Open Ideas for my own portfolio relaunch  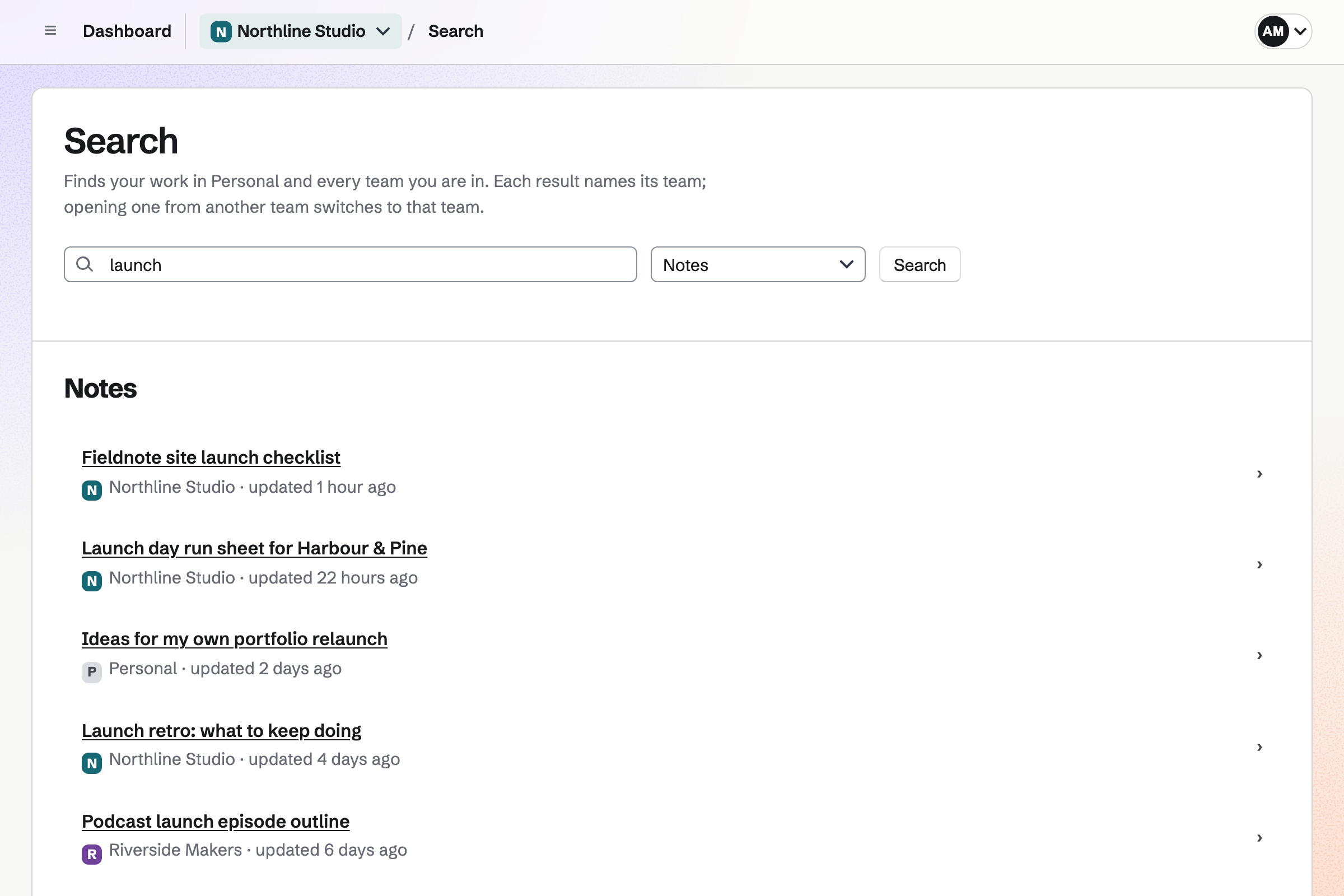234,639
